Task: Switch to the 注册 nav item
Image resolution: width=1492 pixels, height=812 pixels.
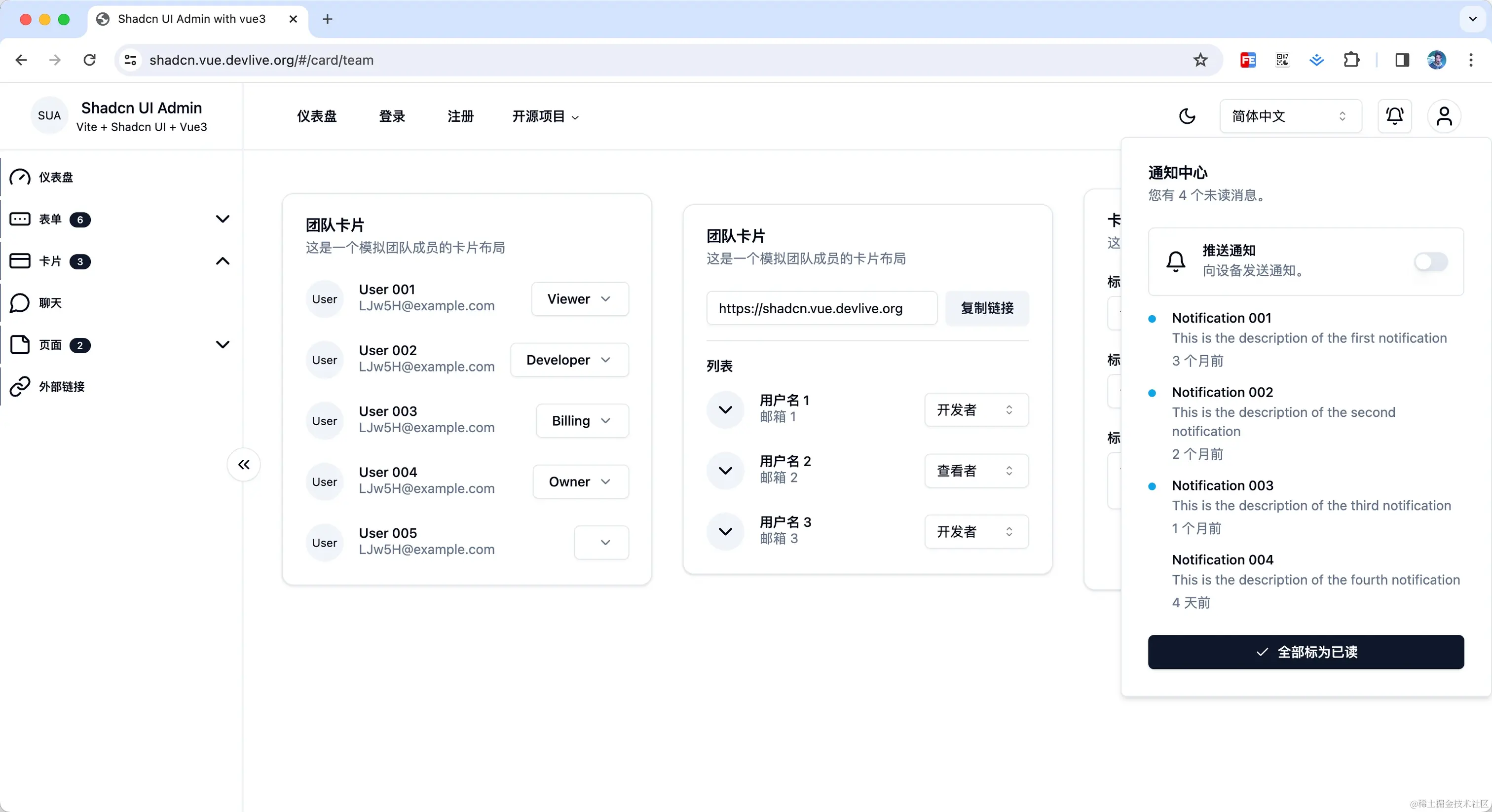Action: click(x=460, y=116)
